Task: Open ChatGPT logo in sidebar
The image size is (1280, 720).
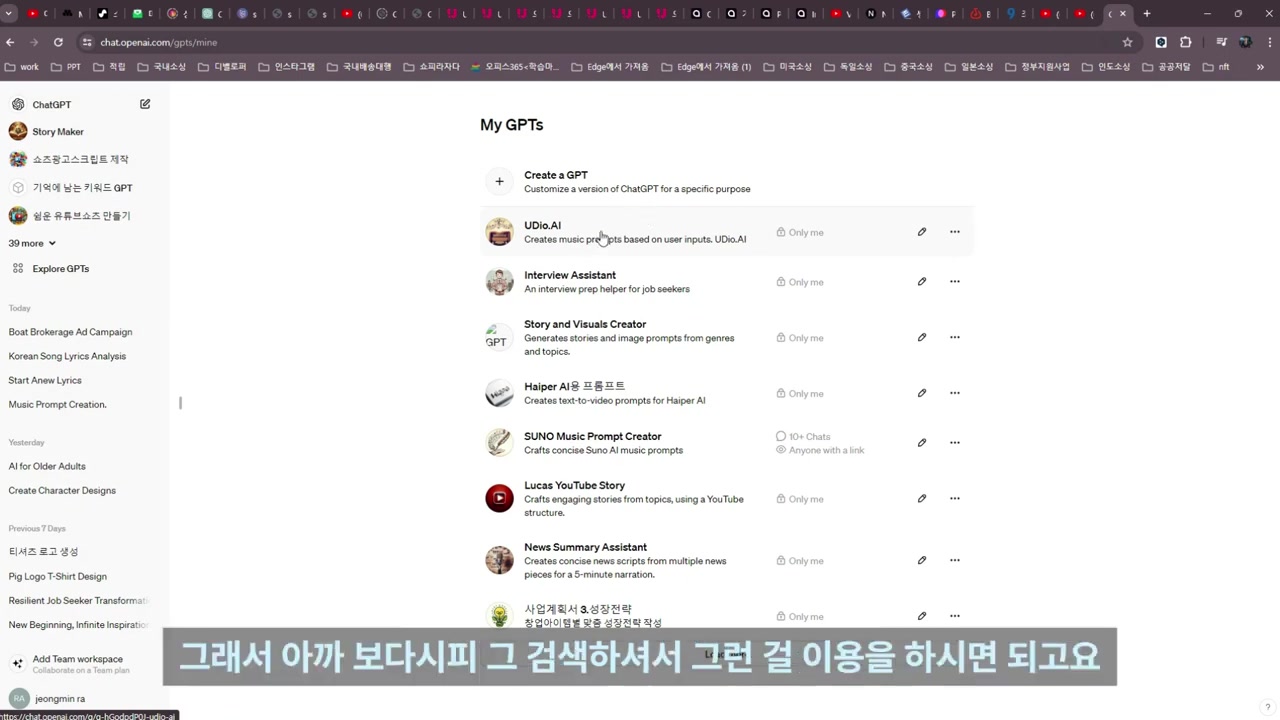Action: pos(18,104)
